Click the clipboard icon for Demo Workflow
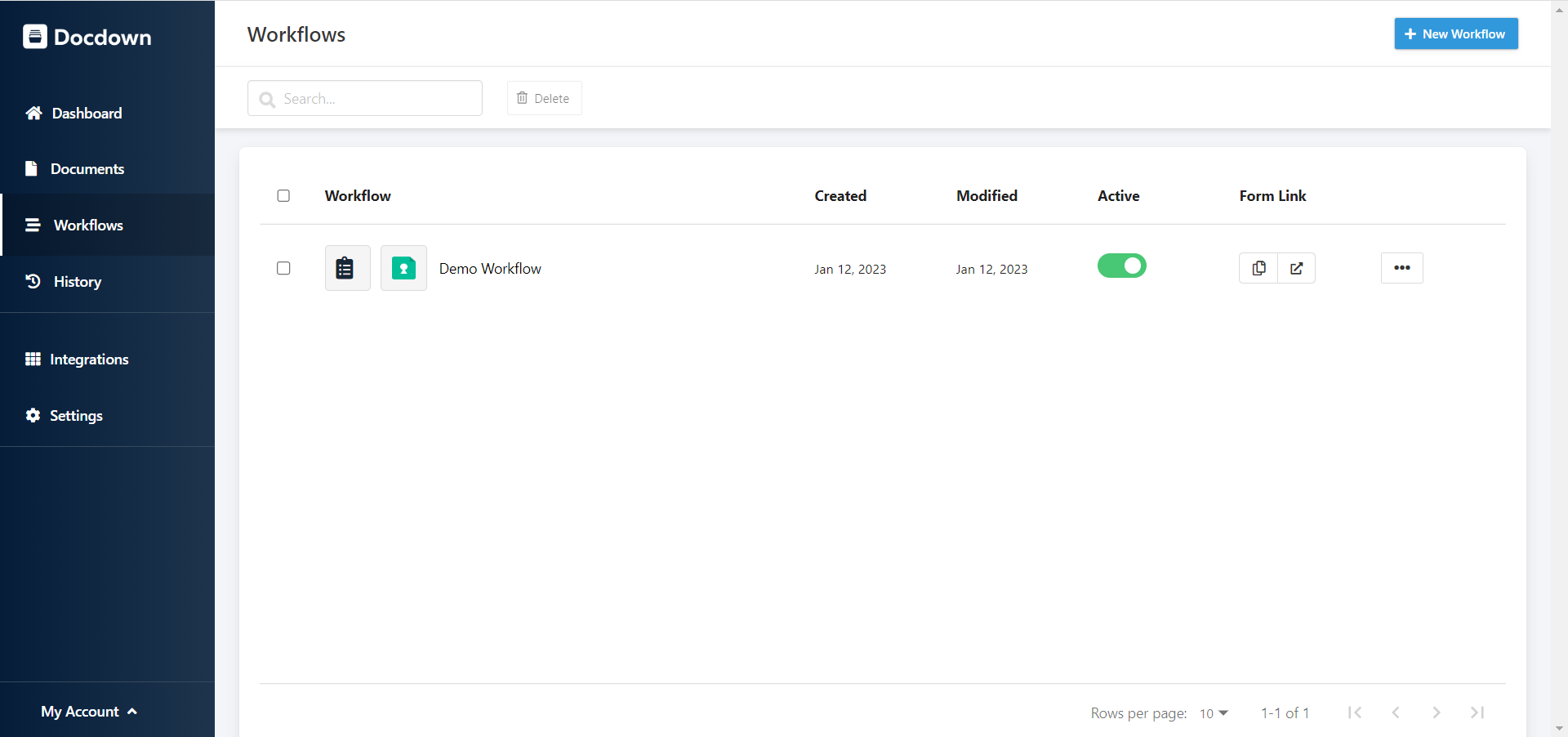Image resolution: width=1568 pixels, height=737 pixels. 346,268
